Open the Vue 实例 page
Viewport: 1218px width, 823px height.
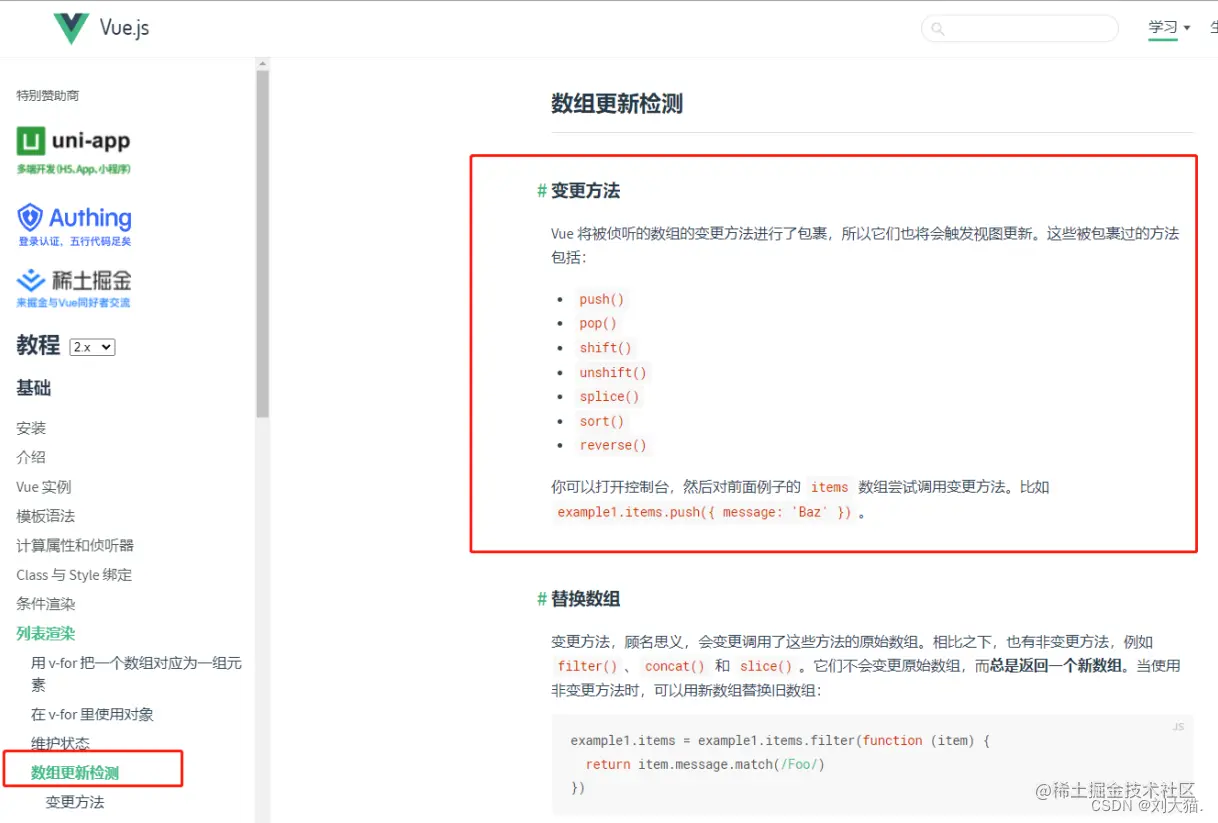tap(44, 487)
